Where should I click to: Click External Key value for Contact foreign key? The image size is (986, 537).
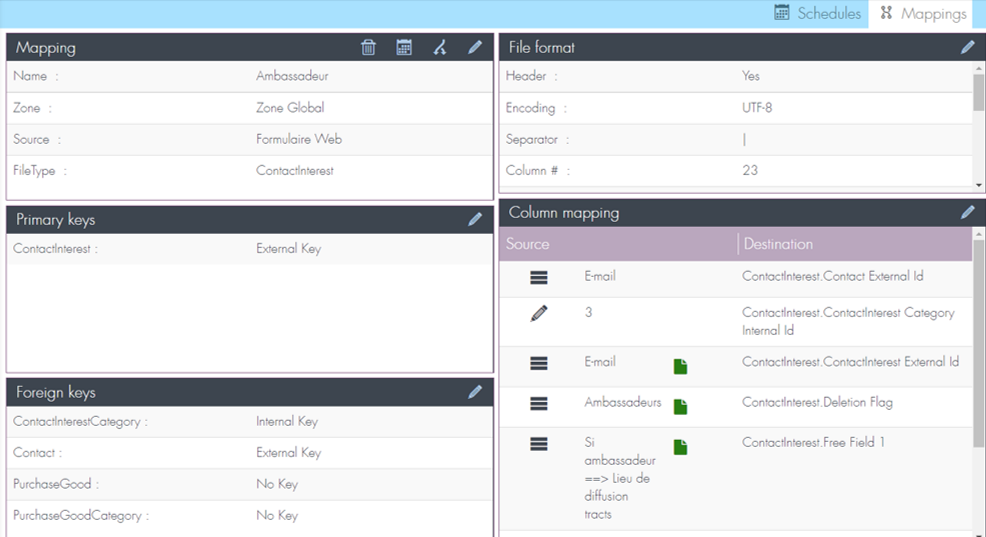[288, 453]
